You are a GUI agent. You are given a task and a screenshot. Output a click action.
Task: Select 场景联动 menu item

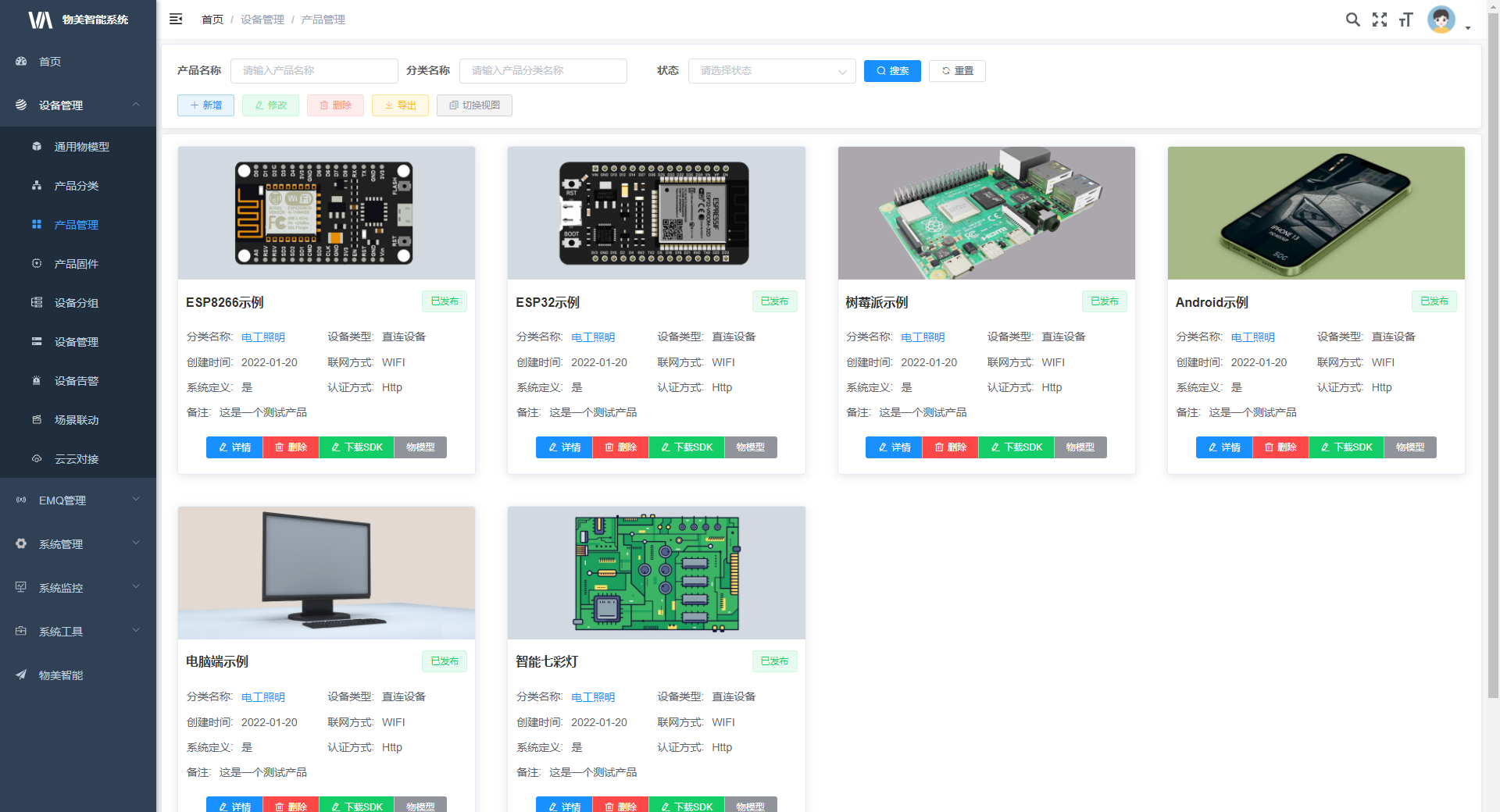pyautogui.click(x=76, y=420)
